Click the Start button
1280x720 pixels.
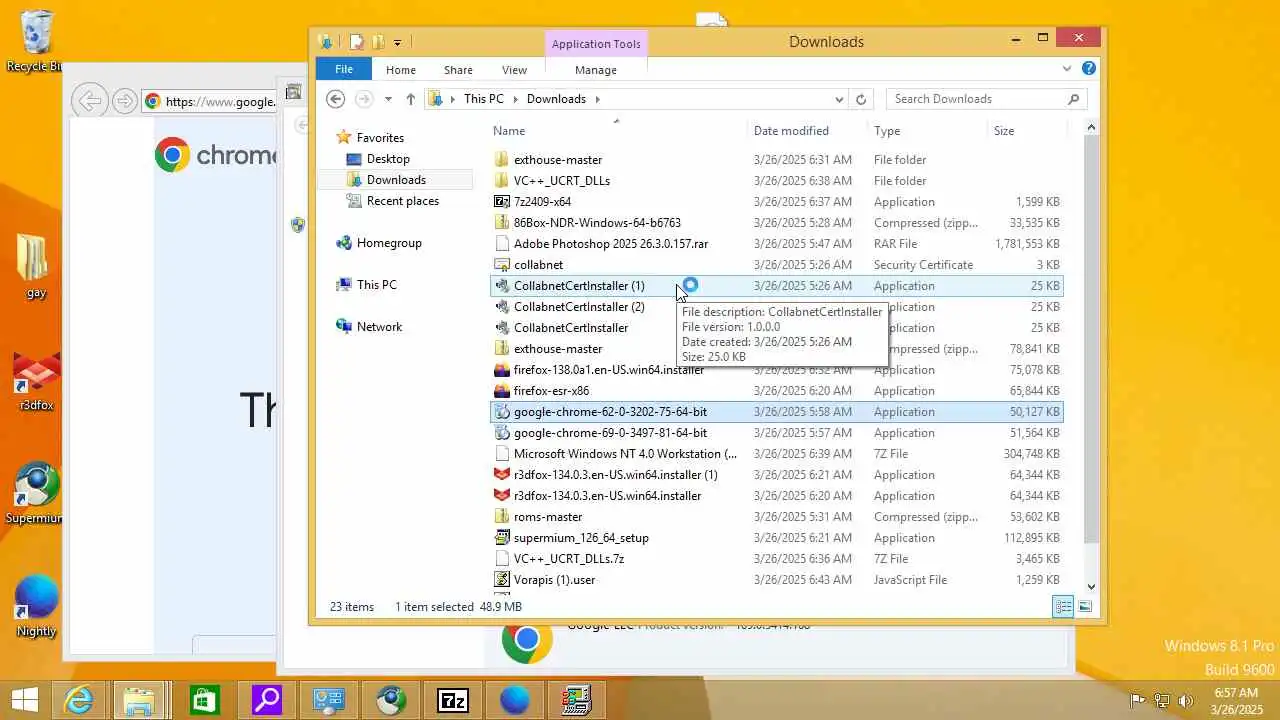(x=24, y=700)
